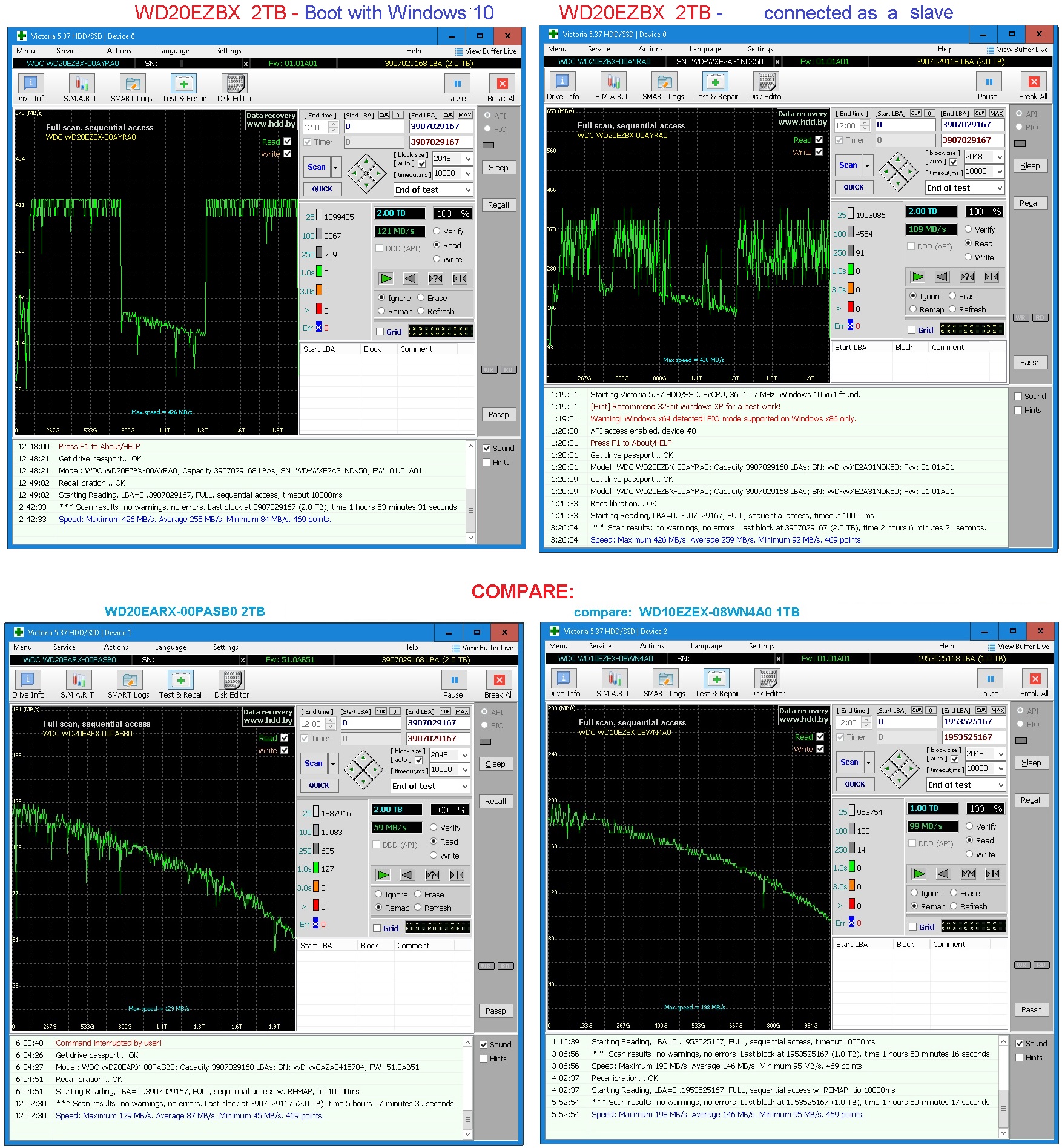Click QUICK button in the slave-connected WD20EZBX window
Screen dimensions: 1062x1148
pyautogui.click(x=854, y=187)
